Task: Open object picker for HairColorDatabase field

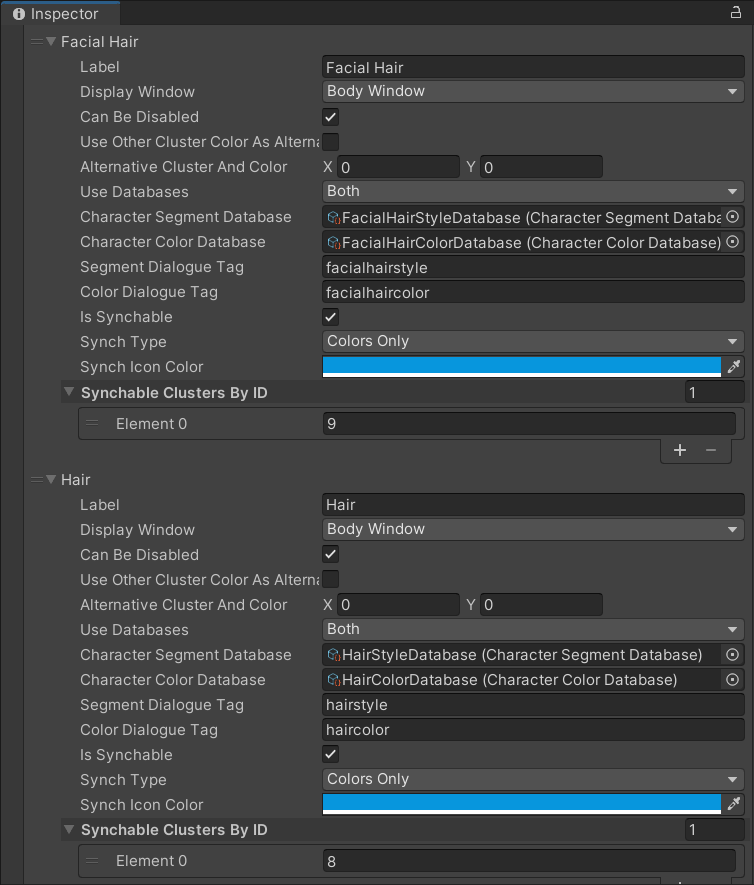Action: pos(733,680)
